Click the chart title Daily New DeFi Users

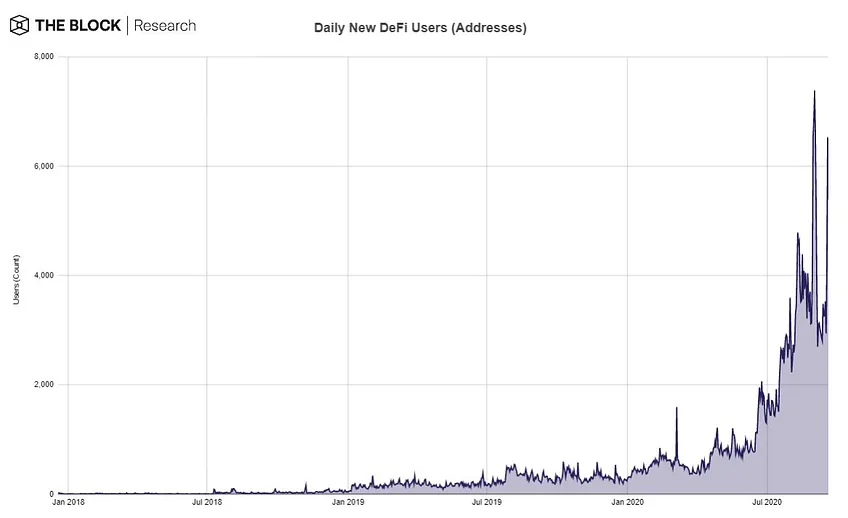[420, 28]
